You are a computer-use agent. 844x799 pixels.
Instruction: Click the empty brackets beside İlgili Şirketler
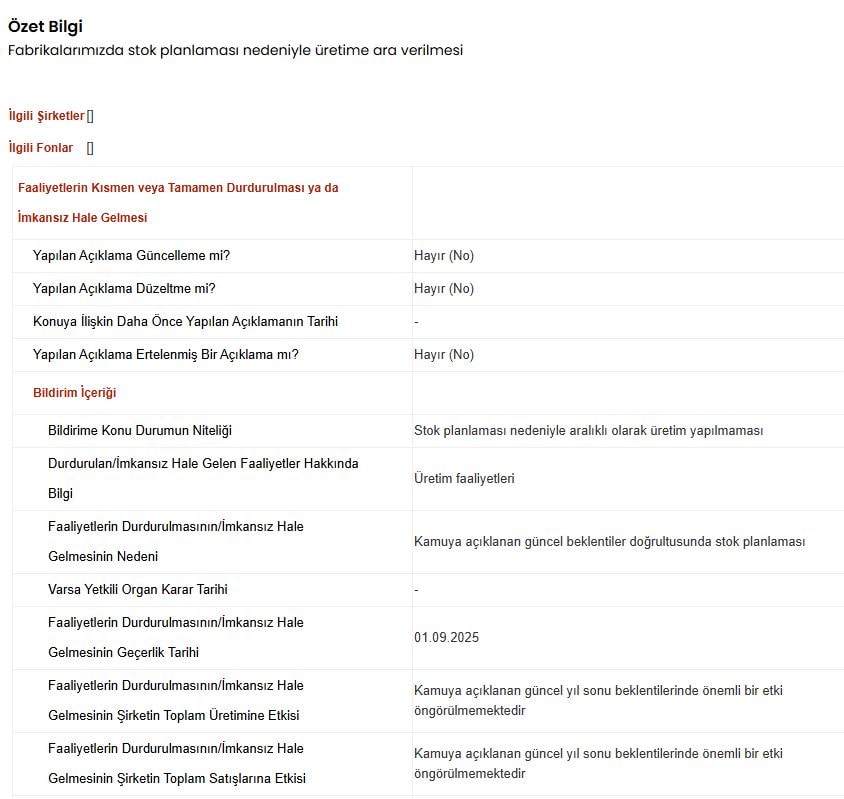click(90, 116)
